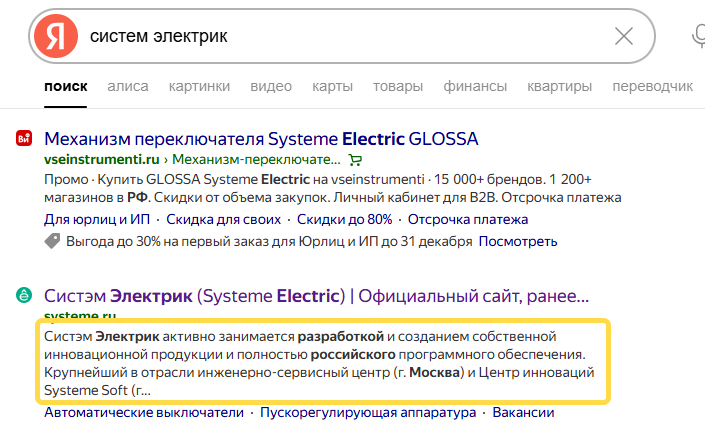Click the Systeme Electric green favicon

(x=23, y=296)
